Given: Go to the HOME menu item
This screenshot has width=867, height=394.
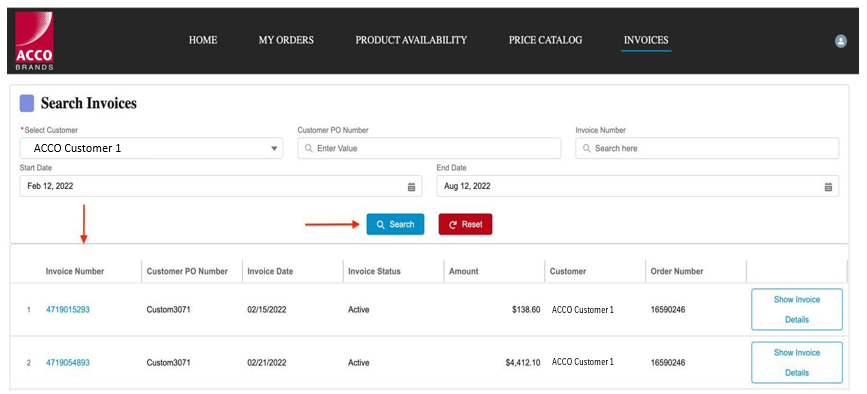Looking at the screenshot, I should pos(203,40).
